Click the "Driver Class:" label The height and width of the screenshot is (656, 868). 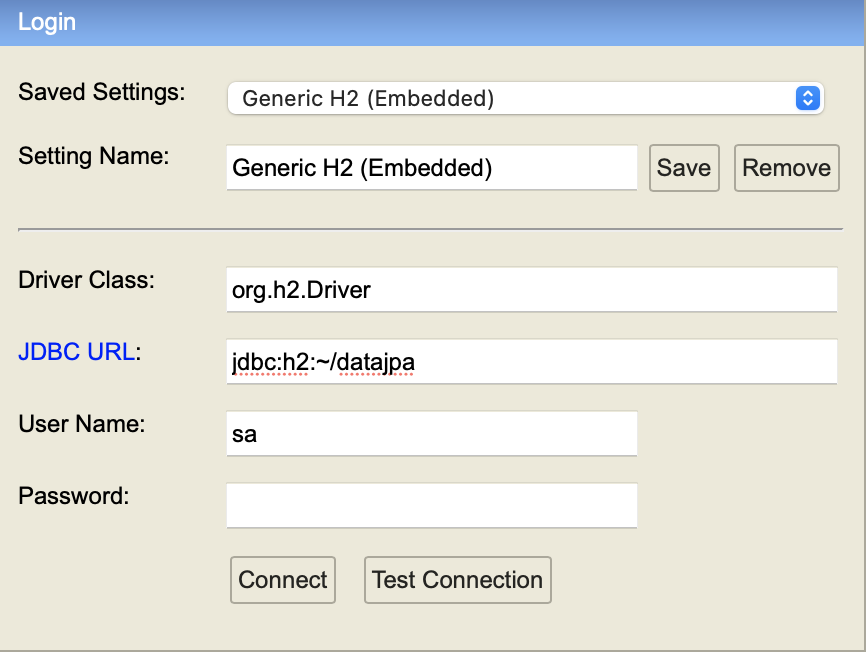[x=86, y=280]
